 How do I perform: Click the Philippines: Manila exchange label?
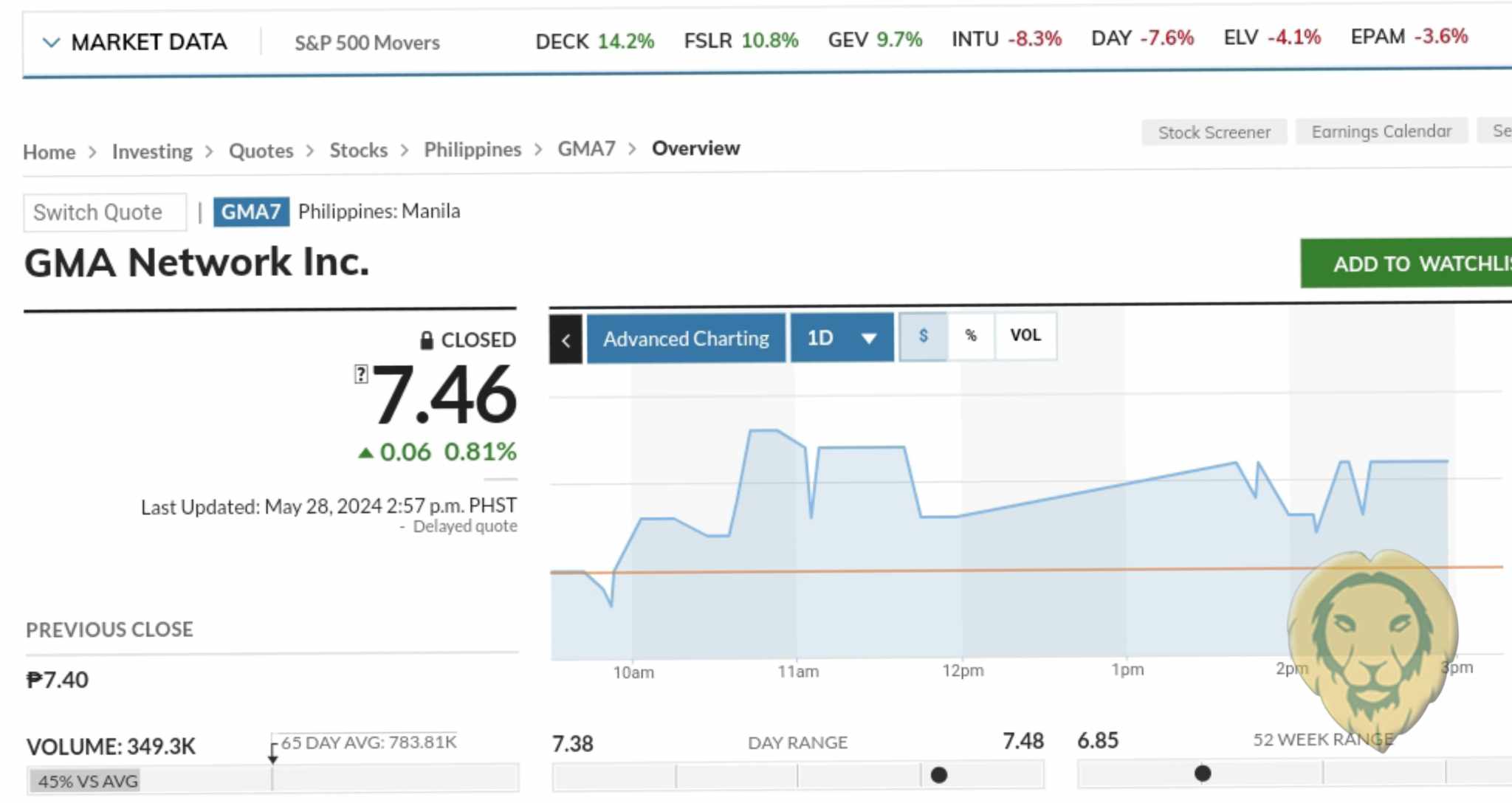(x=379, y=211)
